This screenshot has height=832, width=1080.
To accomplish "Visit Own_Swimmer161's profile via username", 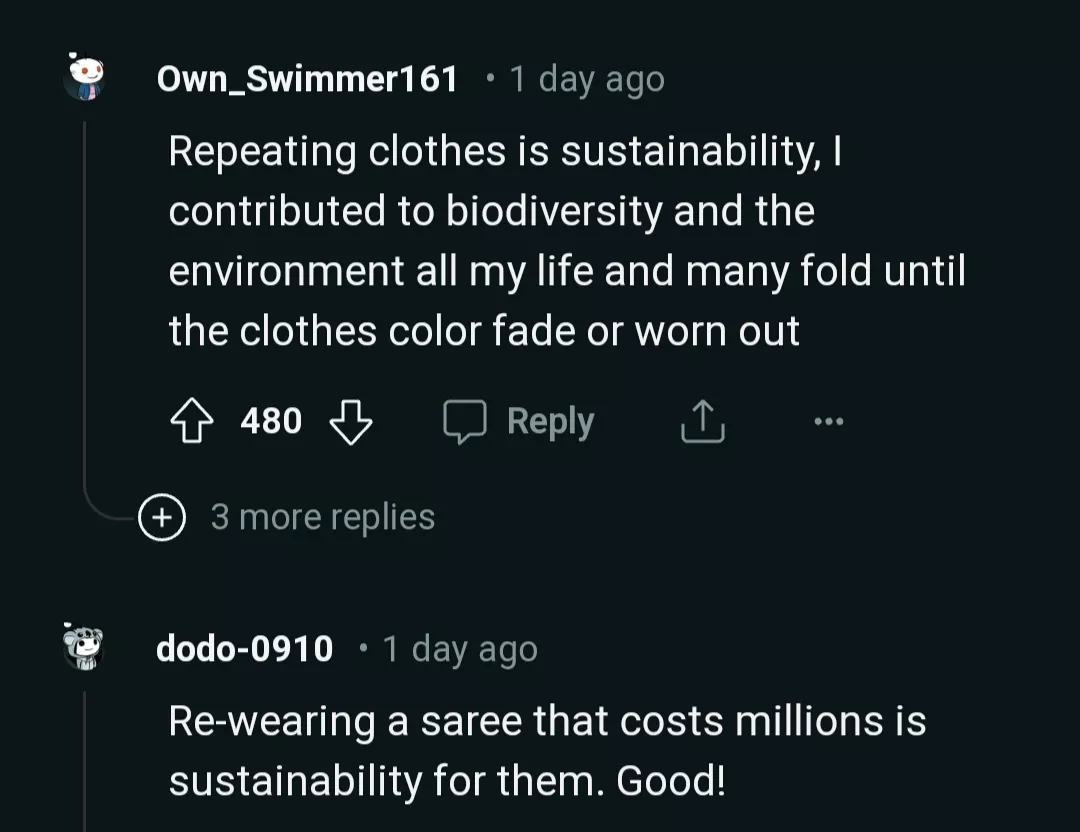I will 307,78.
